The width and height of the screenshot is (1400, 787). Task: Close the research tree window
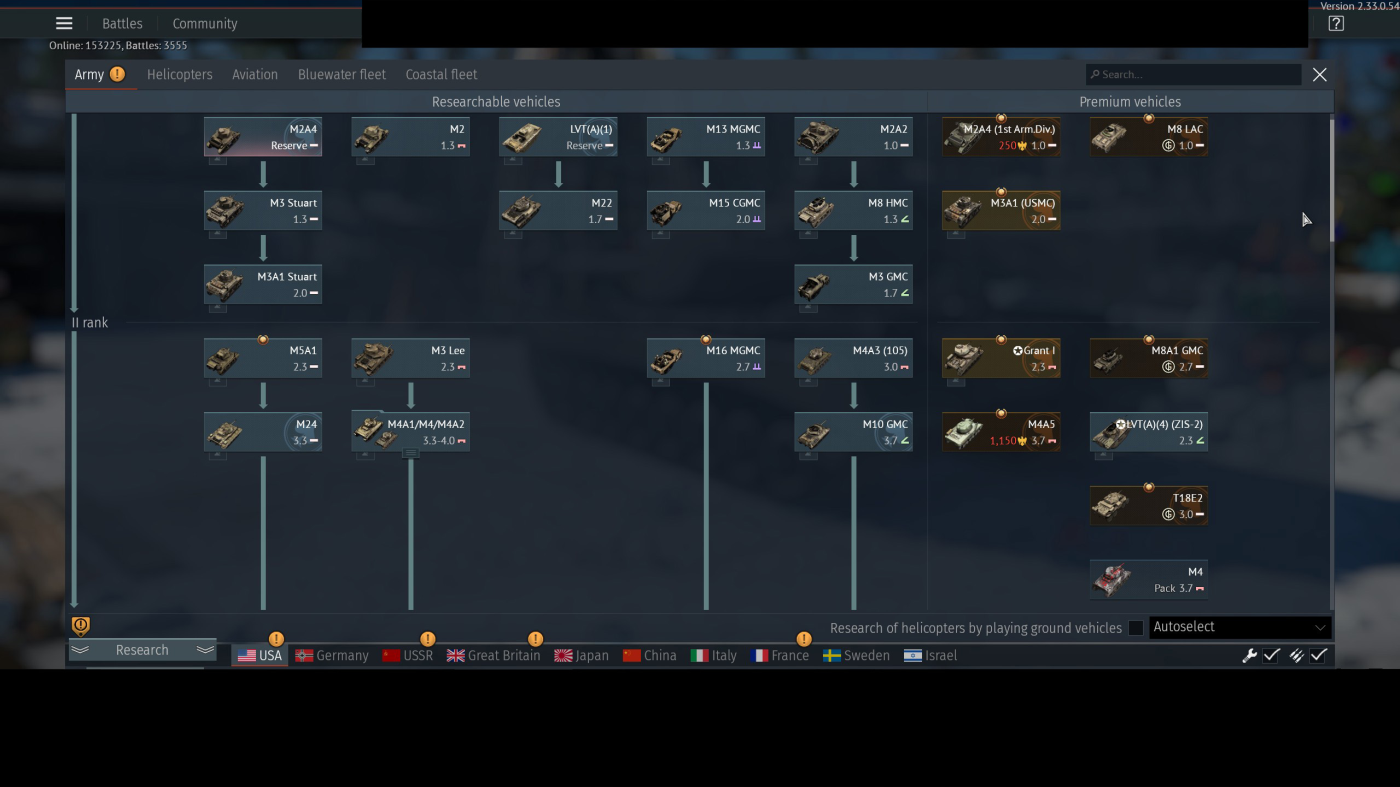pos(1320,75)
